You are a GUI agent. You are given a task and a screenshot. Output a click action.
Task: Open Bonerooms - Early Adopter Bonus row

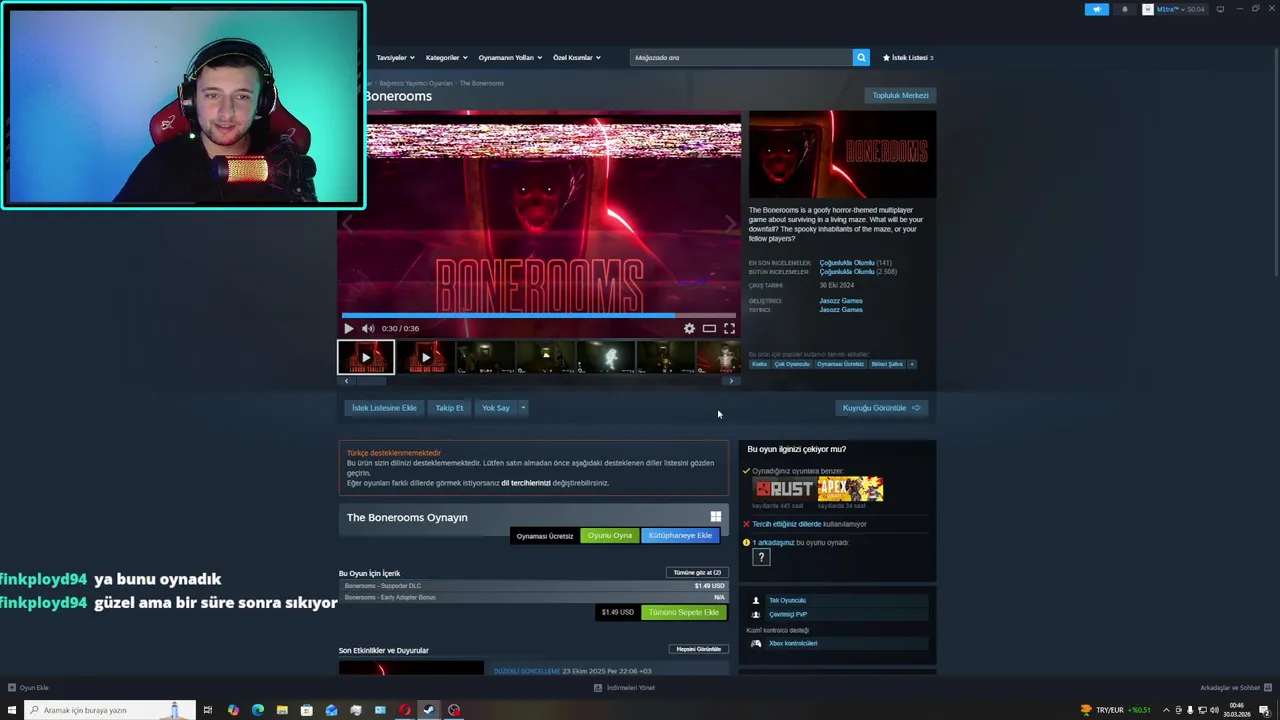pyautogui.click(x=534, y=597)
